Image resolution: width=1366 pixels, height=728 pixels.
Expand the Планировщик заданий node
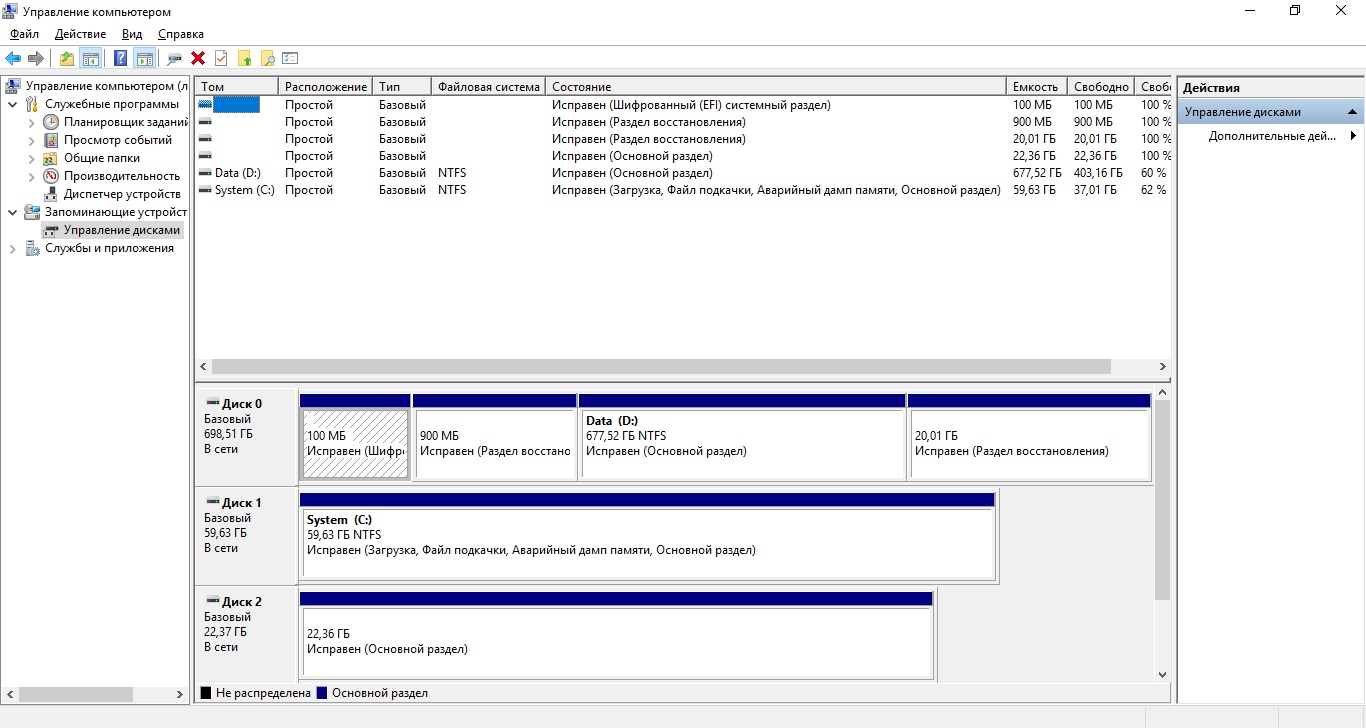32,122
